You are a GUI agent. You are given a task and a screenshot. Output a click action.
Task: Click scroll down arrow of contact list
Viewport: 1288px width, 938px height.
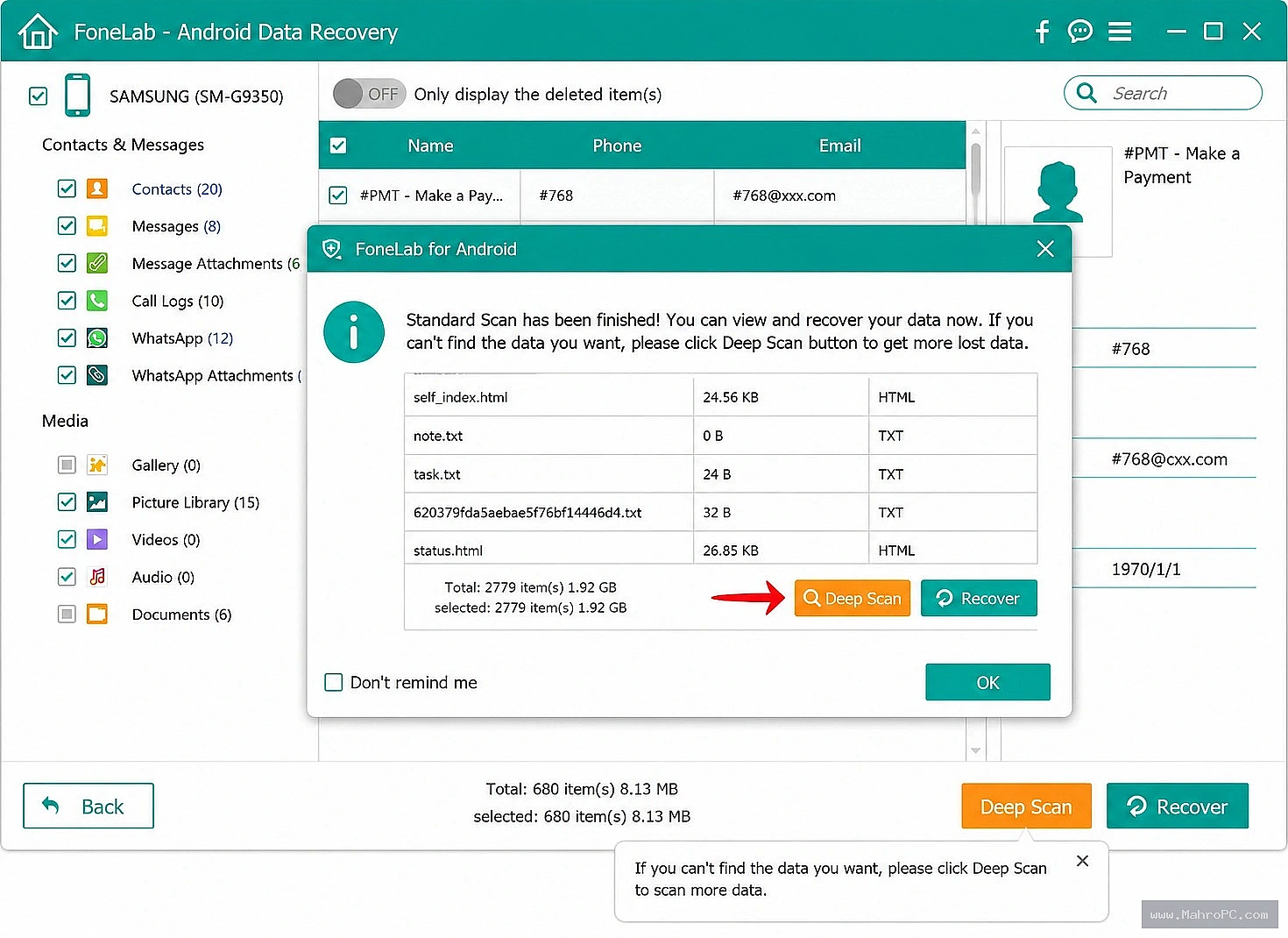click(x=975, y=750)
